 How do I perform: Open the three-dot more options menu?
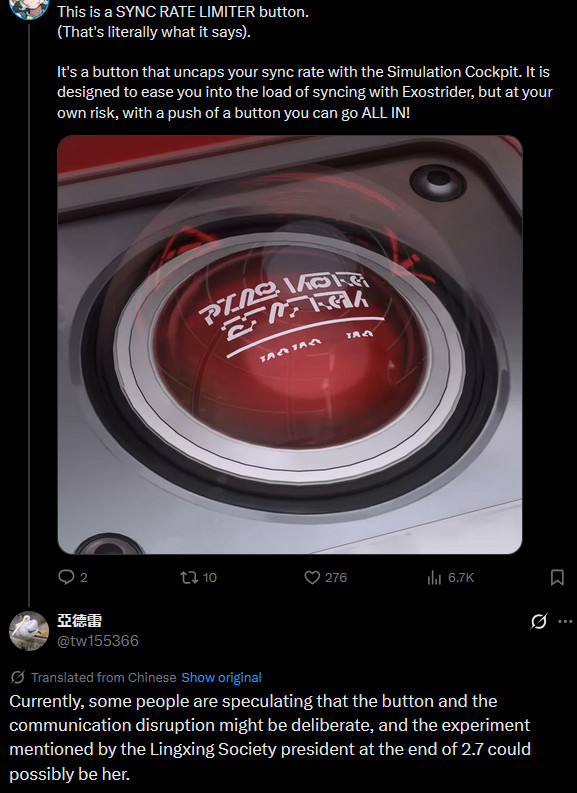click(565, 621)
